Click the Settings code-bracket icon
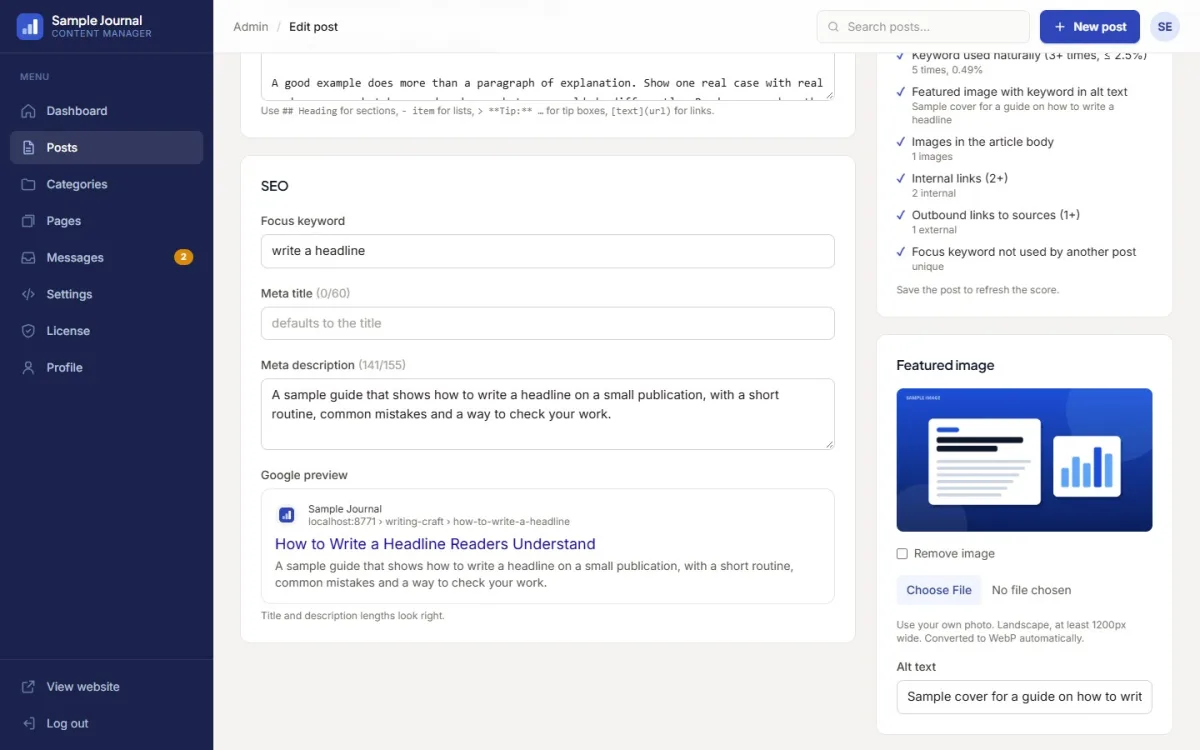 [28, 294]
